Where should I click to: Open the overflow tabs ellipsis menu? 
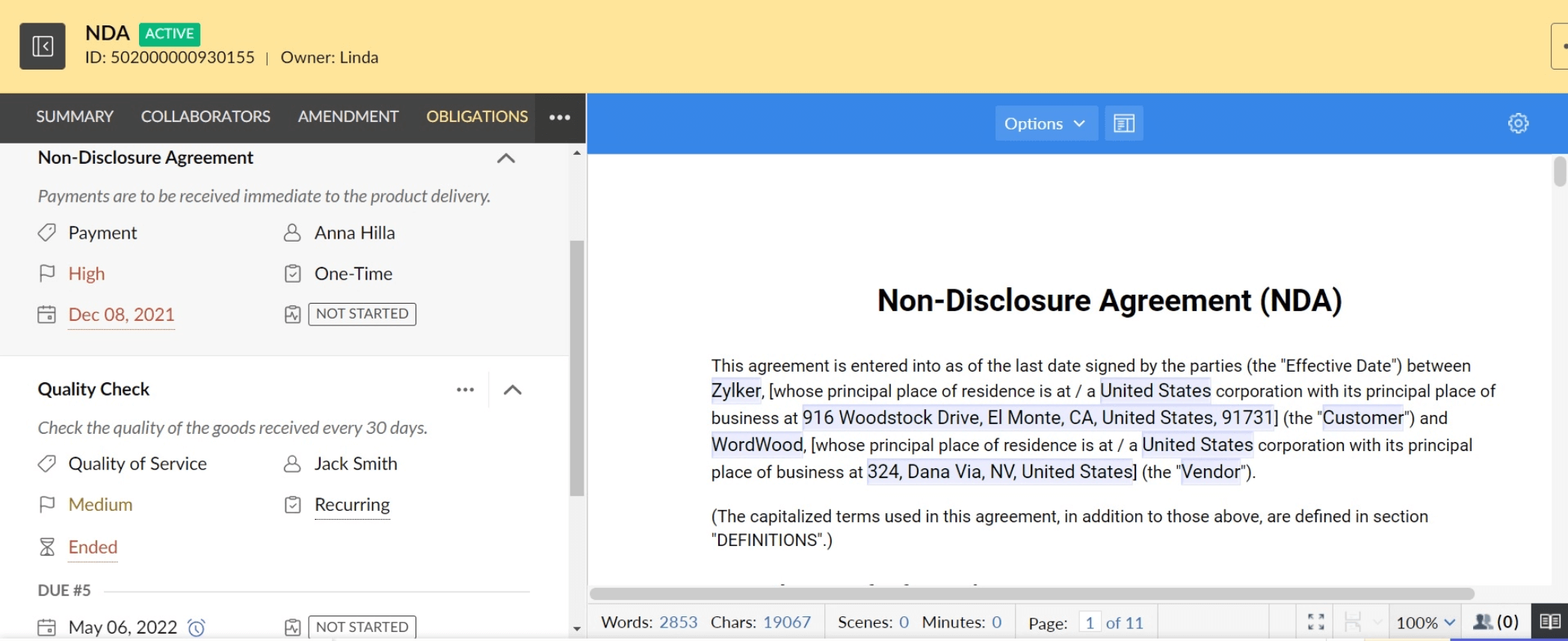pos(560,117)
